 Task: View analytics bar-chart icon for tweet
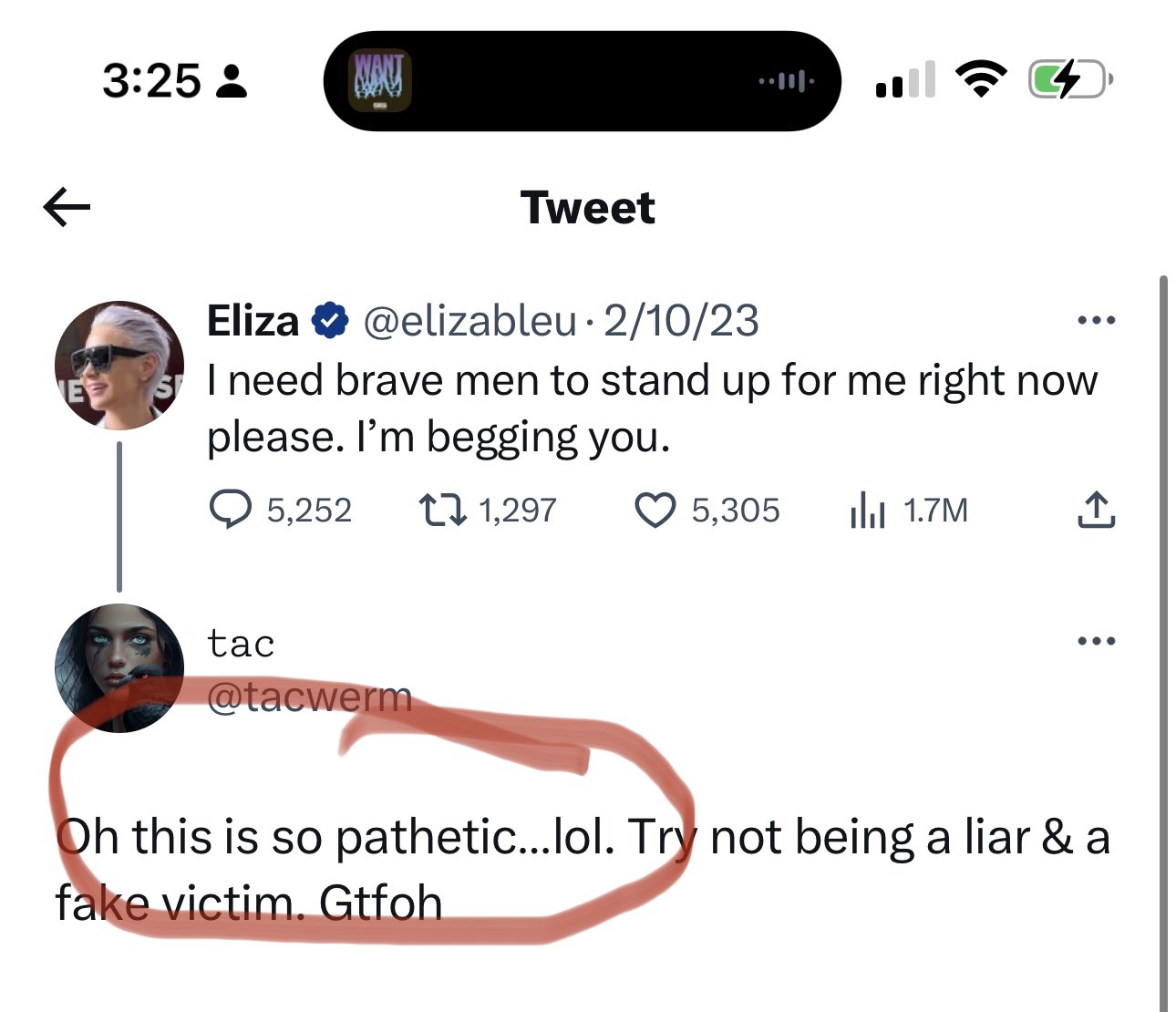pyautogui.click(x=866, y=510)
